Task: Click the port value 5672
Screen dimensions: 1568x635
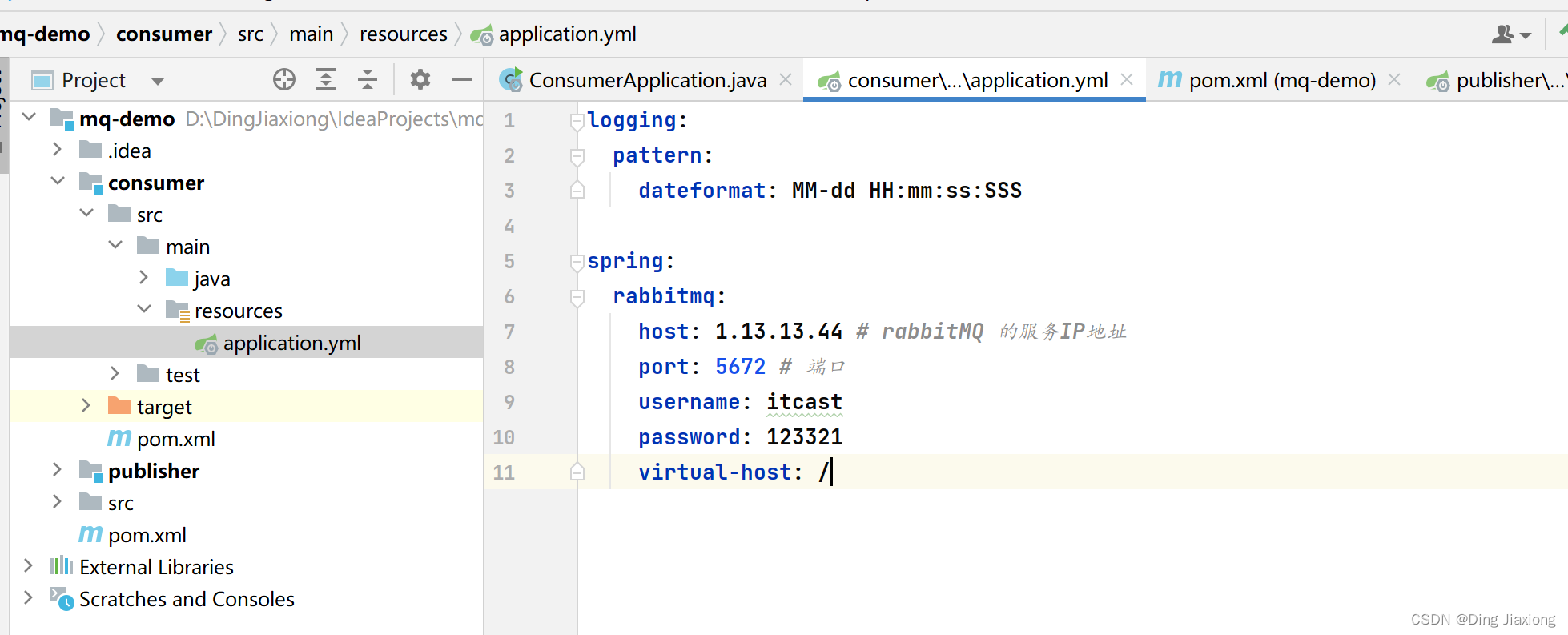Action: click(740, 367)
